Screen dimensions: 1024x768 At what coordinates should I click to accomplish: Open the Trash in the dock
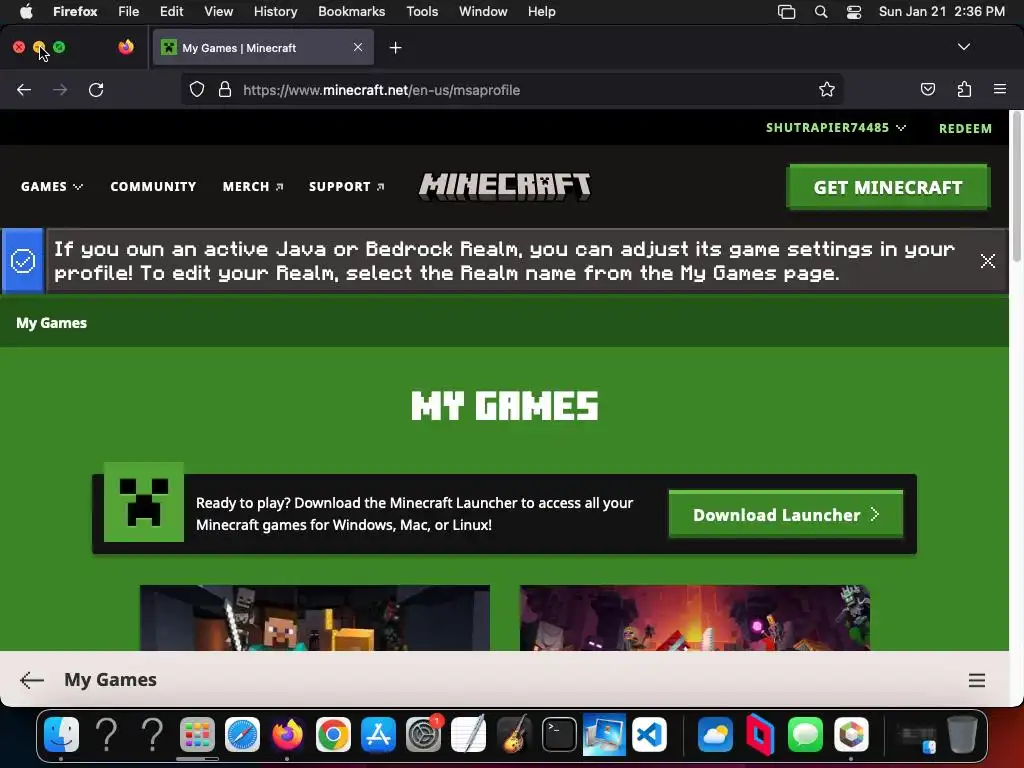click(962, 735)
